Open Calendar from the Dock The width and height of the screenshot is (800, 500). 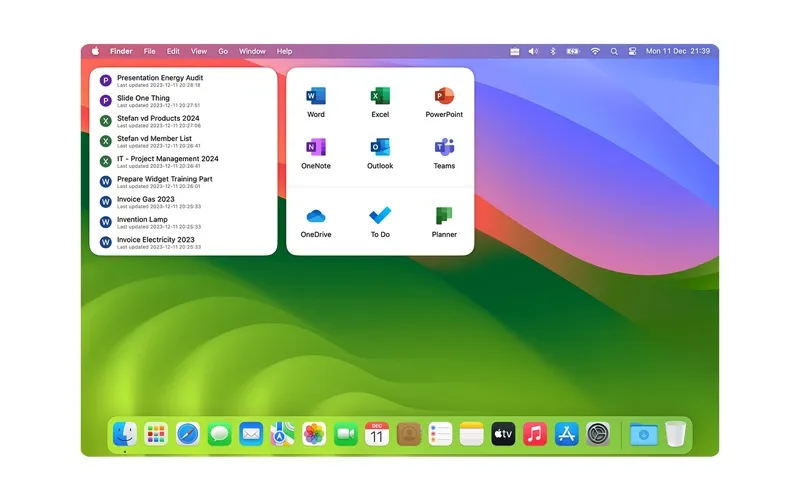coord(377,434)
